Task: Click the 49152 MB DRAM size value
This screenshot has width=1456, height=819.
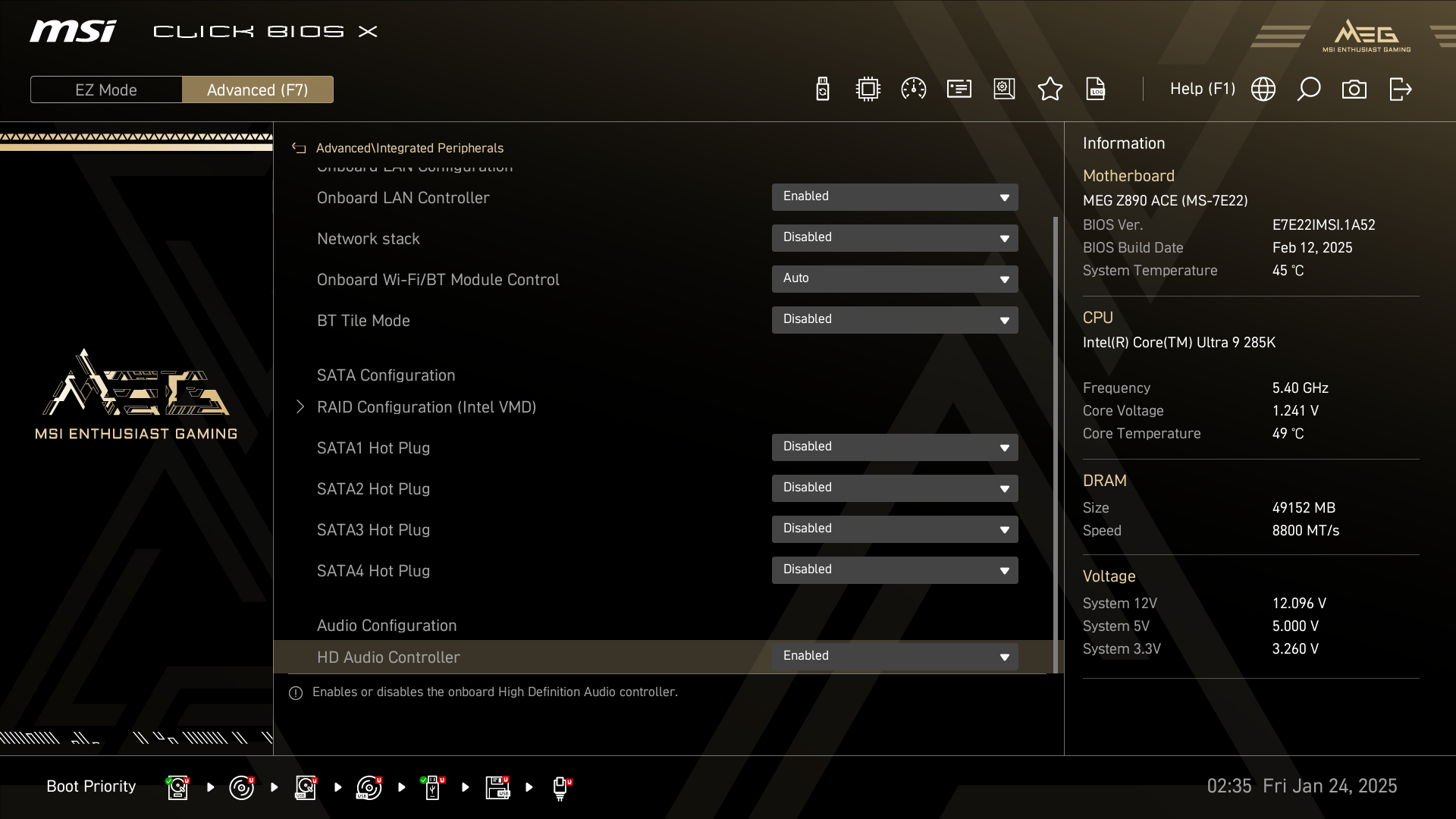Action: click(1304, 508)
